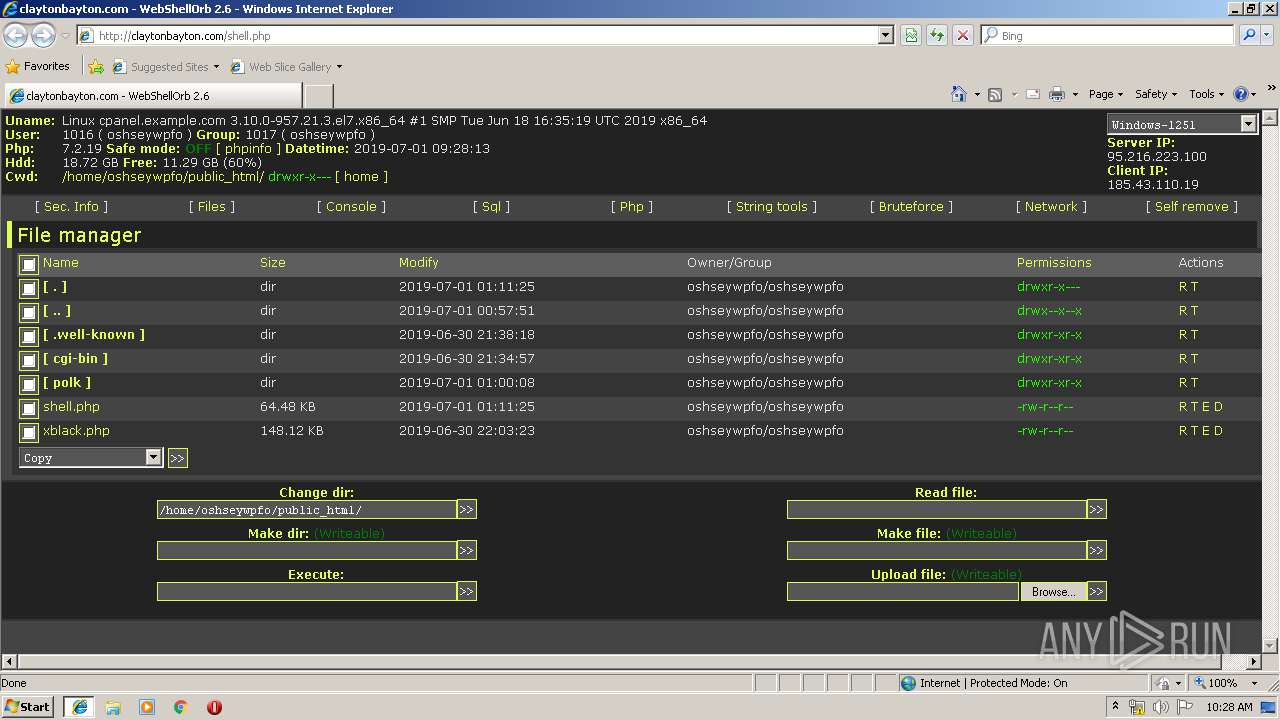This screenshot has height=720, width=1280.
Task: Check the box for xblack.php file
Action: tap(29, 432)
